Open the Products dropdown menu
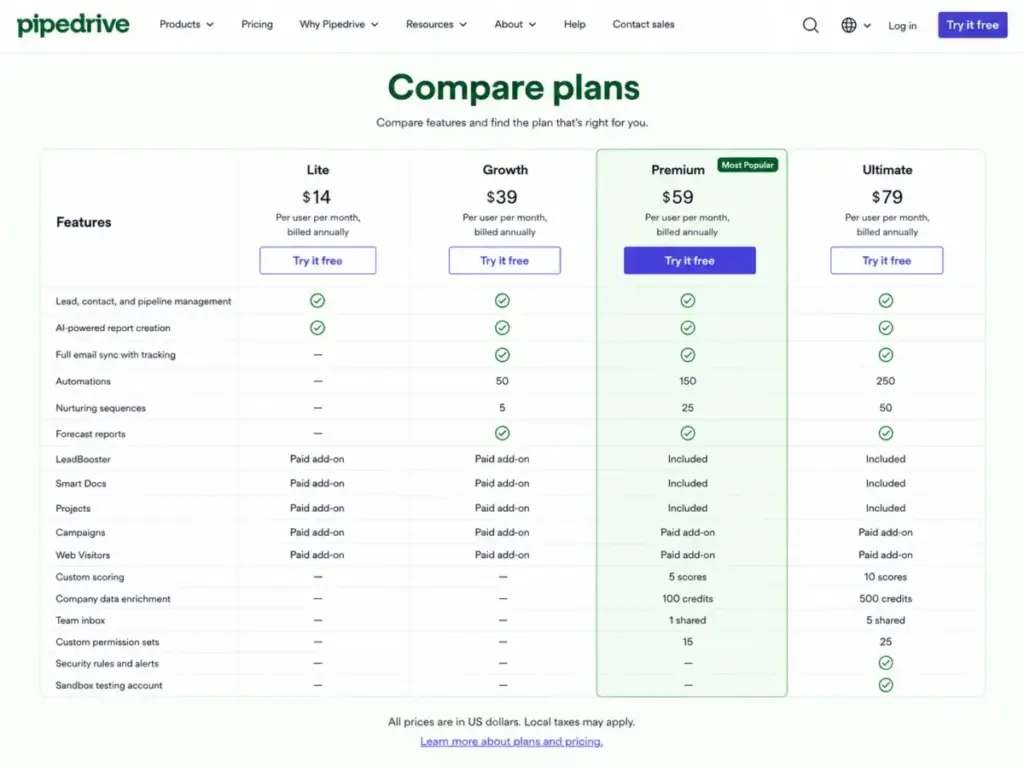Image resolution: width=1024 pixels, height=768 pixels. click(x=187, y=24)
